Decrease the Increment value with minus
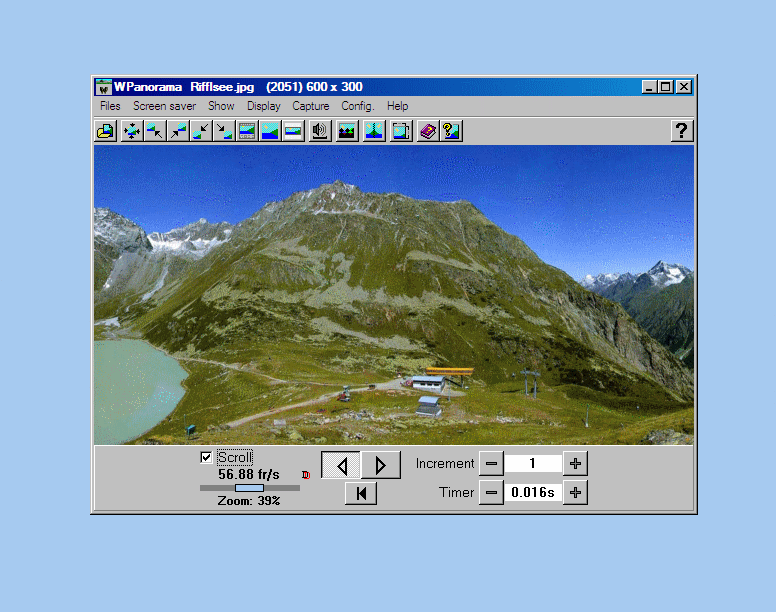 click(x=491, y=464)
